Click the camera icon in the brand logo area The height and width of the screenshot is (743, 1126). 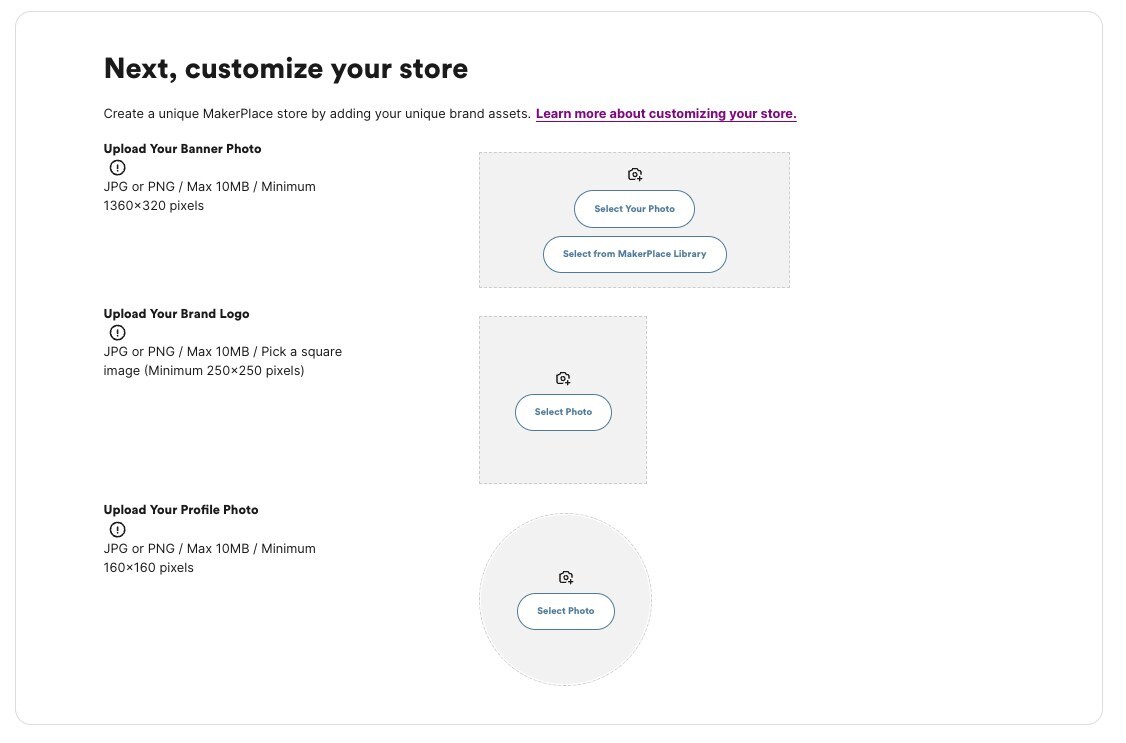pyautogui.click(x=563, y=378)
